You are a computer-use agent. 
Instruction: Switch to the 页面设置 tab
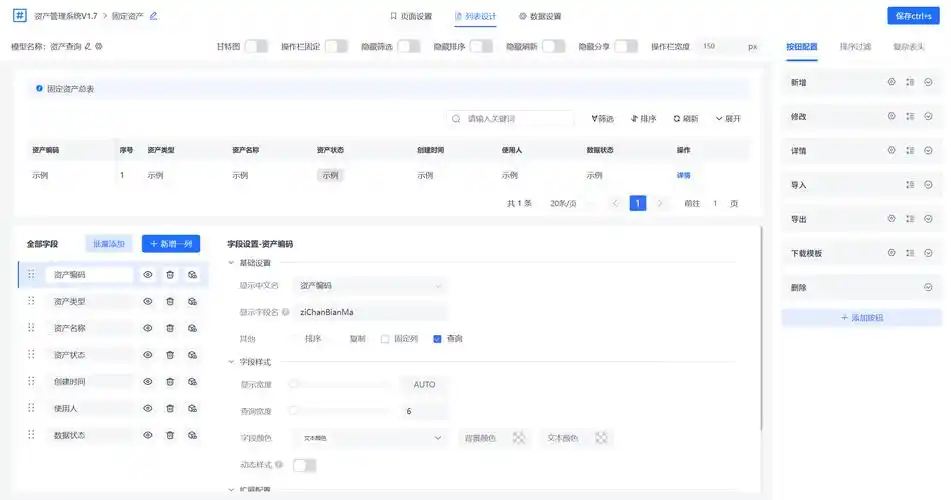[x=411, y=16]
